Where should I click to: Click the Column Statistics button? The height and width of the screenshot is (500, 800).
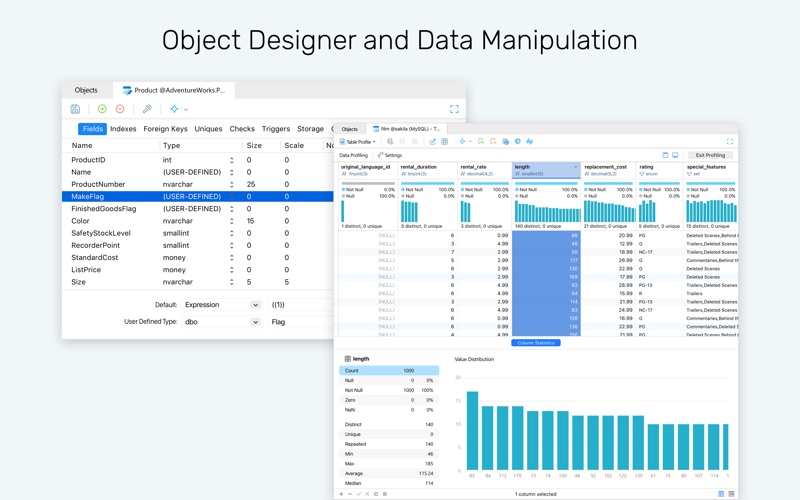[536, 343]
